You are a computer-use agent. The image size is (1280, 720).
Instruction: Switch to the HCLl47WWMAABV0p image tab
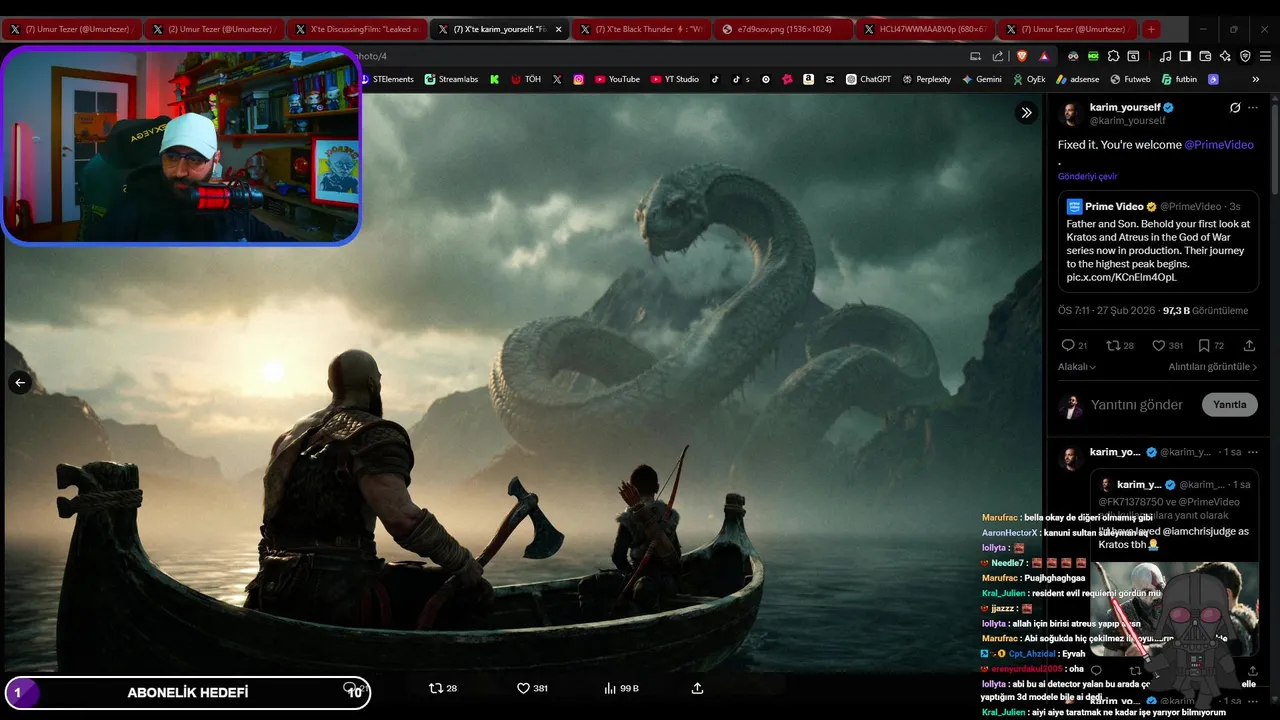[925, 29]
